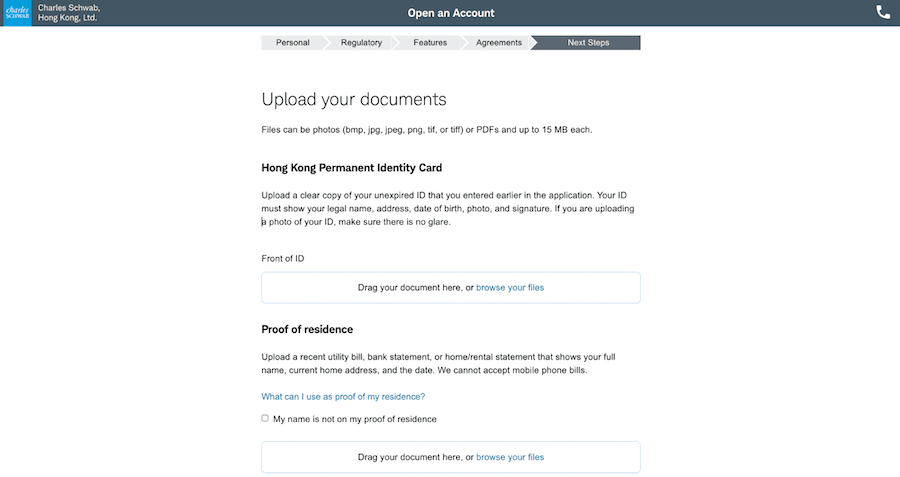Click the 'Open an Account' page title
The image size is (900, 477).
click(451, 13)
